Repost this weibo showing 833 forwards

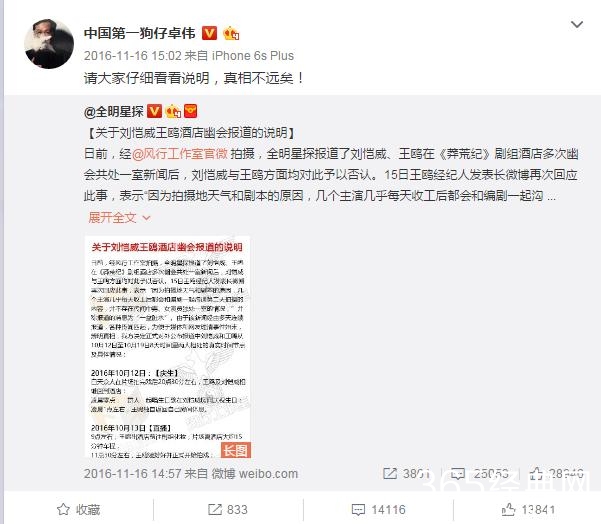228,509
